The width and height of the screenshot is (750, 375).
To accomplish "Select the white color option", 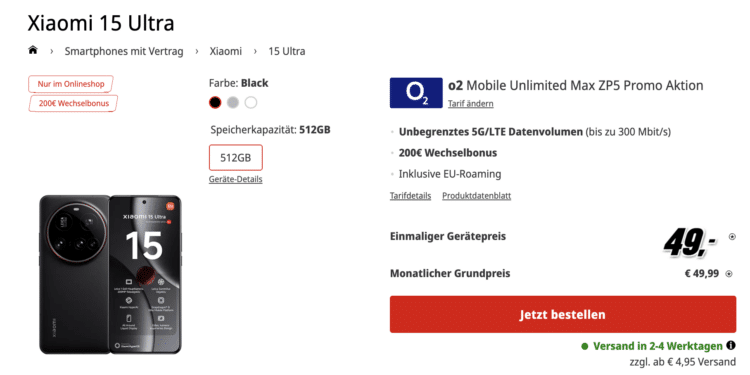I will pyautogui.click(x=251, y=102).
